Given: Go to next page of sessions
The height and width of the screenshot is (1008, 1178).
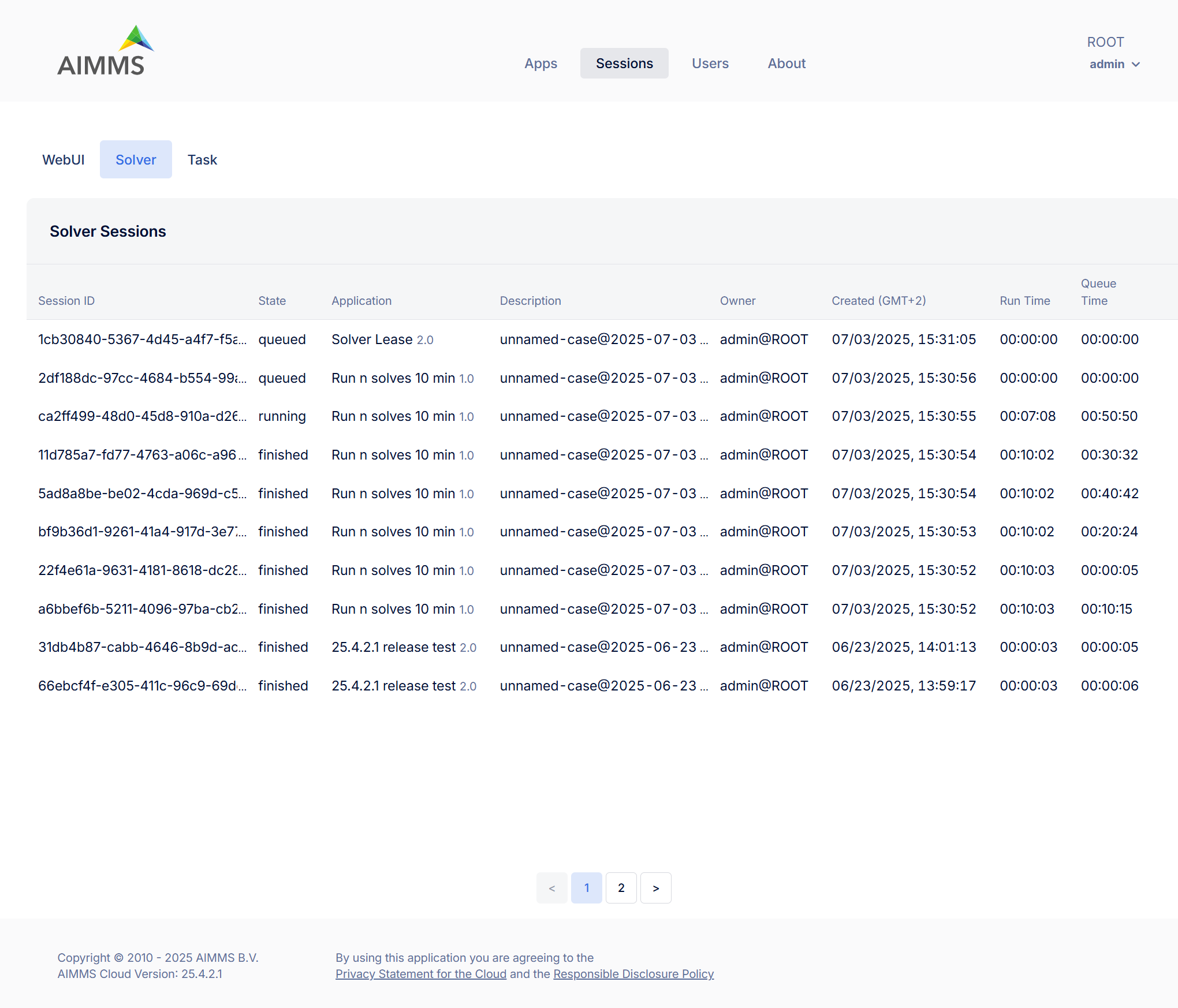Looking at the screenshot, I should pyautogui.click(x=655, y=888).
